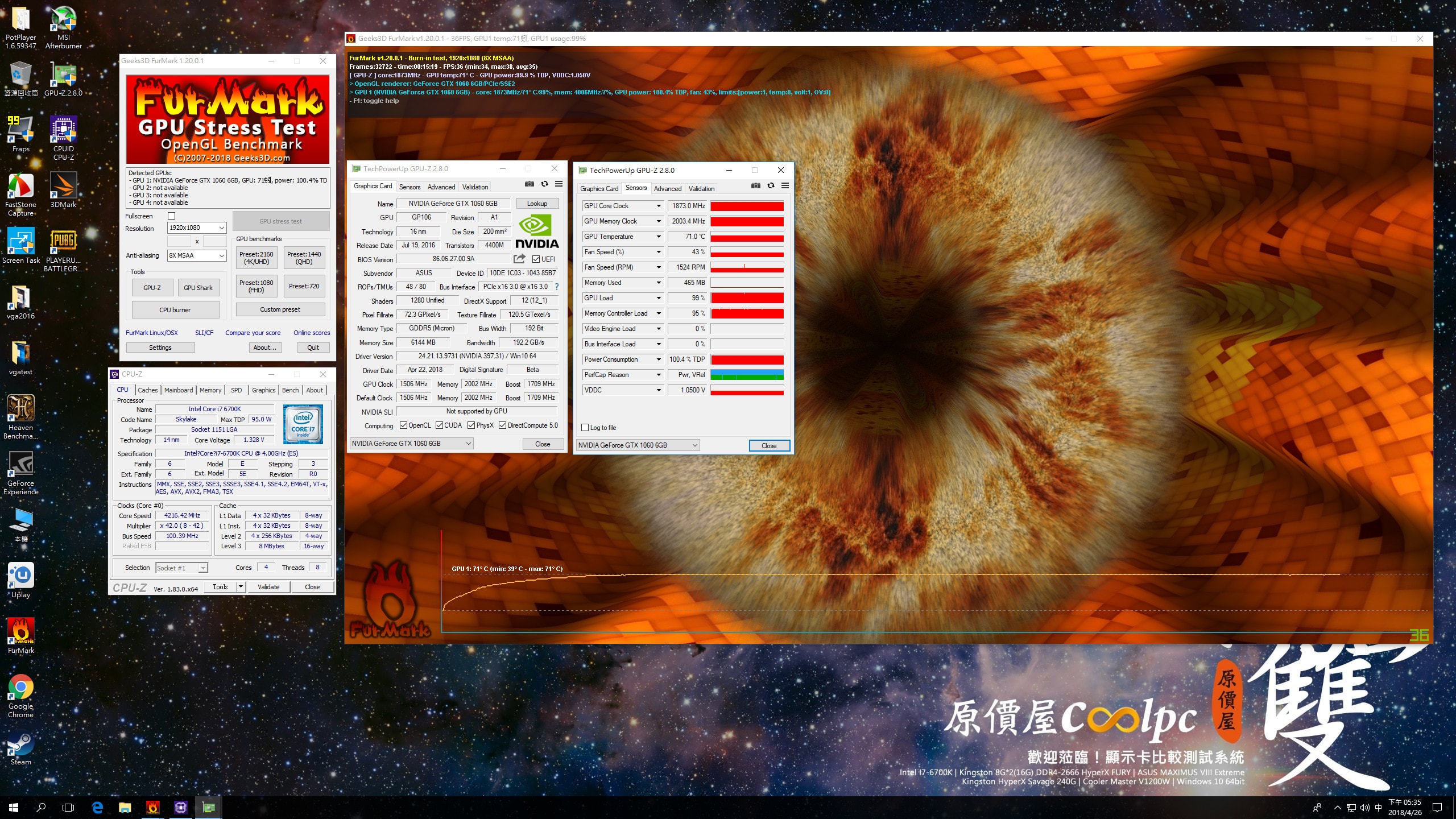1456x819 pixels.
Task: Toggle Fullscreen checkbox in FurMark
Action: (171, 216)
